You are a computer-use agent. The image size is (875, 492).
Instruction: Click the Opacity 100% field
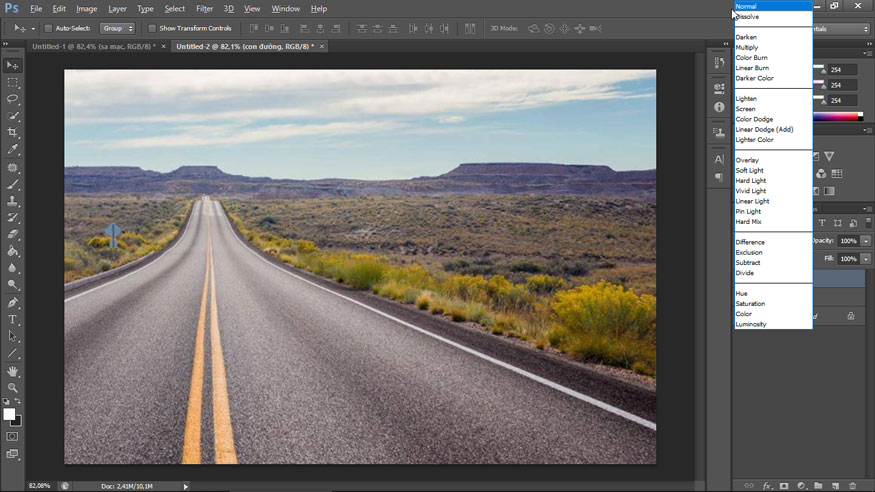coord(848,241)
